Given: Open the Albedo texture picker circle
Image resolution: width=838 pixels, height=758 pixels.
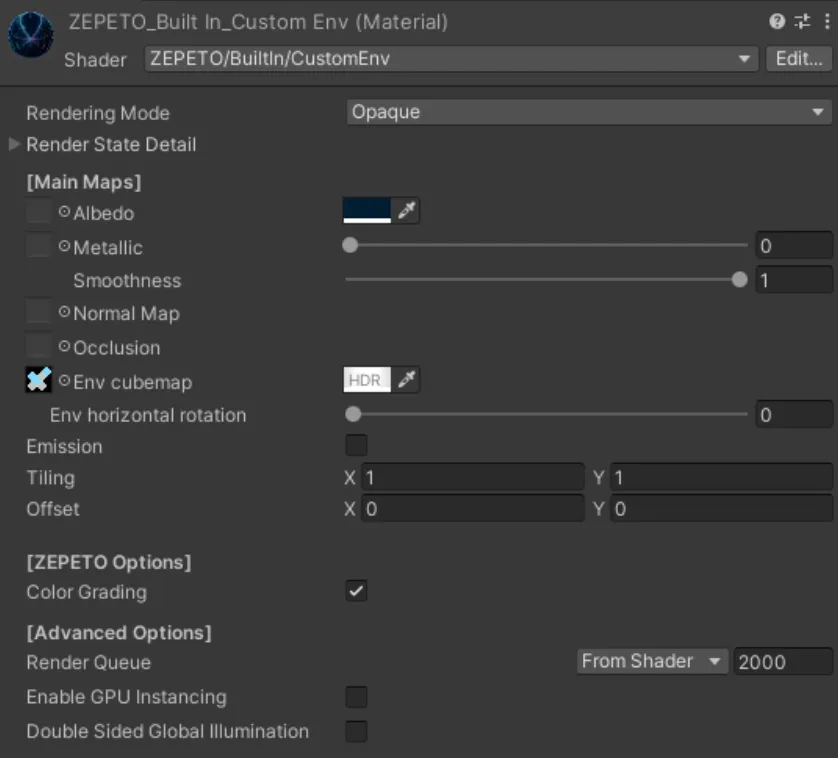Looking at the screenshot, I should coord(64,212).
